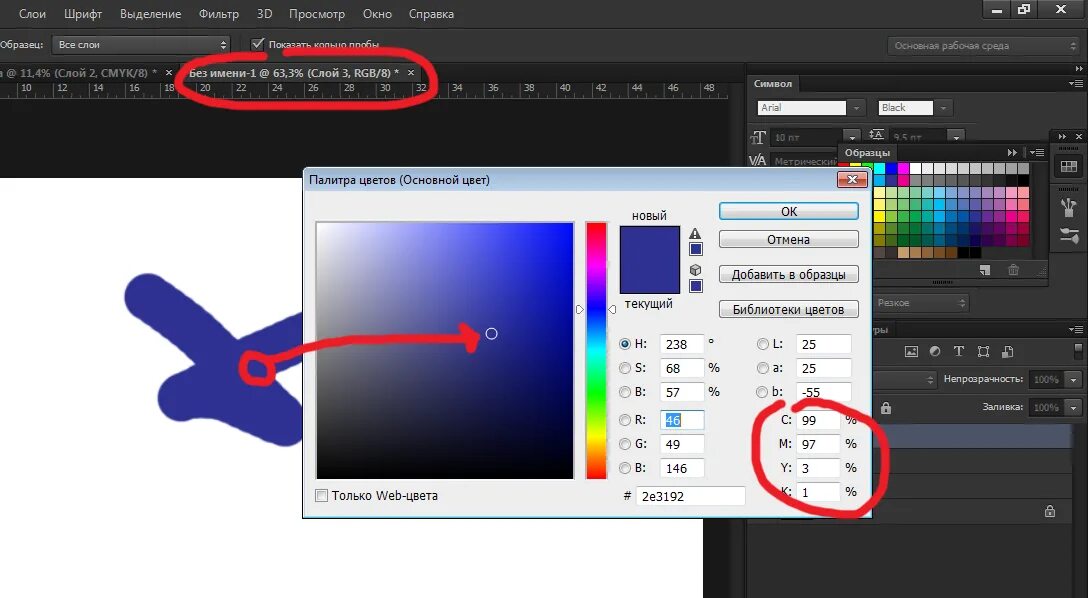Image resolution: width=1088 pixels, height=598 pixels.
Task: Select the S radio button
Action: (x=625, y=368)
